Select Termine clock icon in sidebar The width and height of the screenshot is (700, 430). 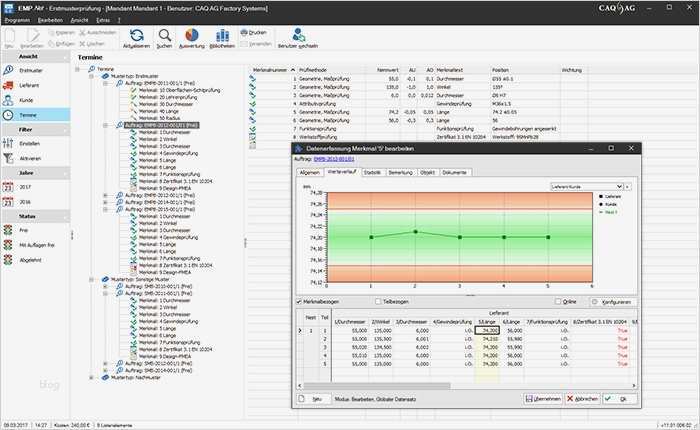click(8, 115)
